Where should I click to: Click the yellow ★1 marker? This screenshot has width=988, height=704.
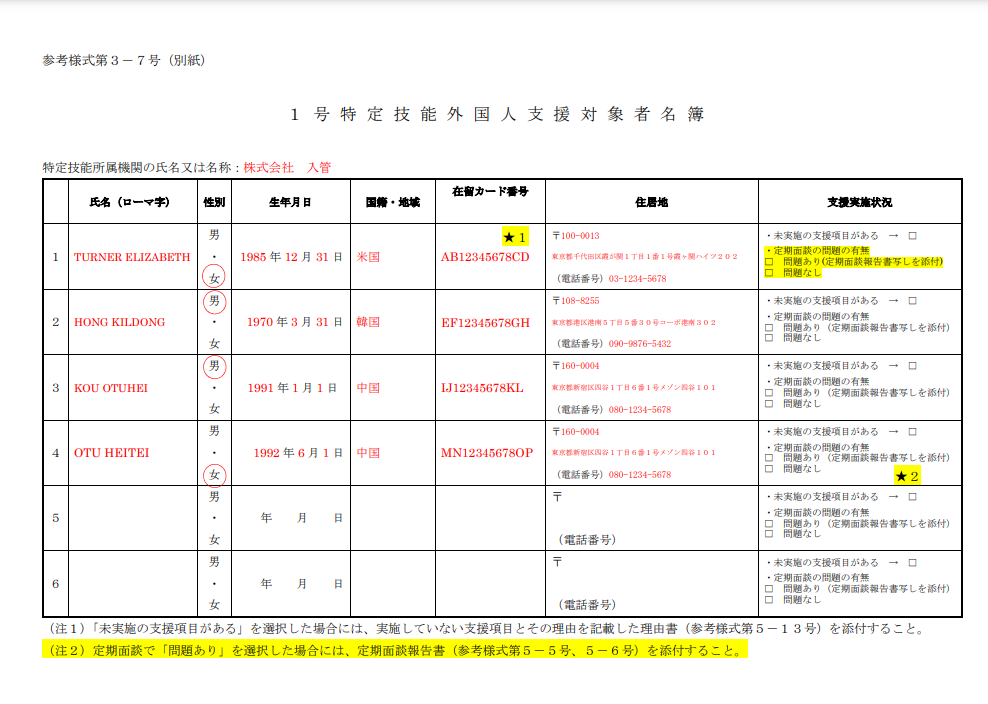pos(514,237)
